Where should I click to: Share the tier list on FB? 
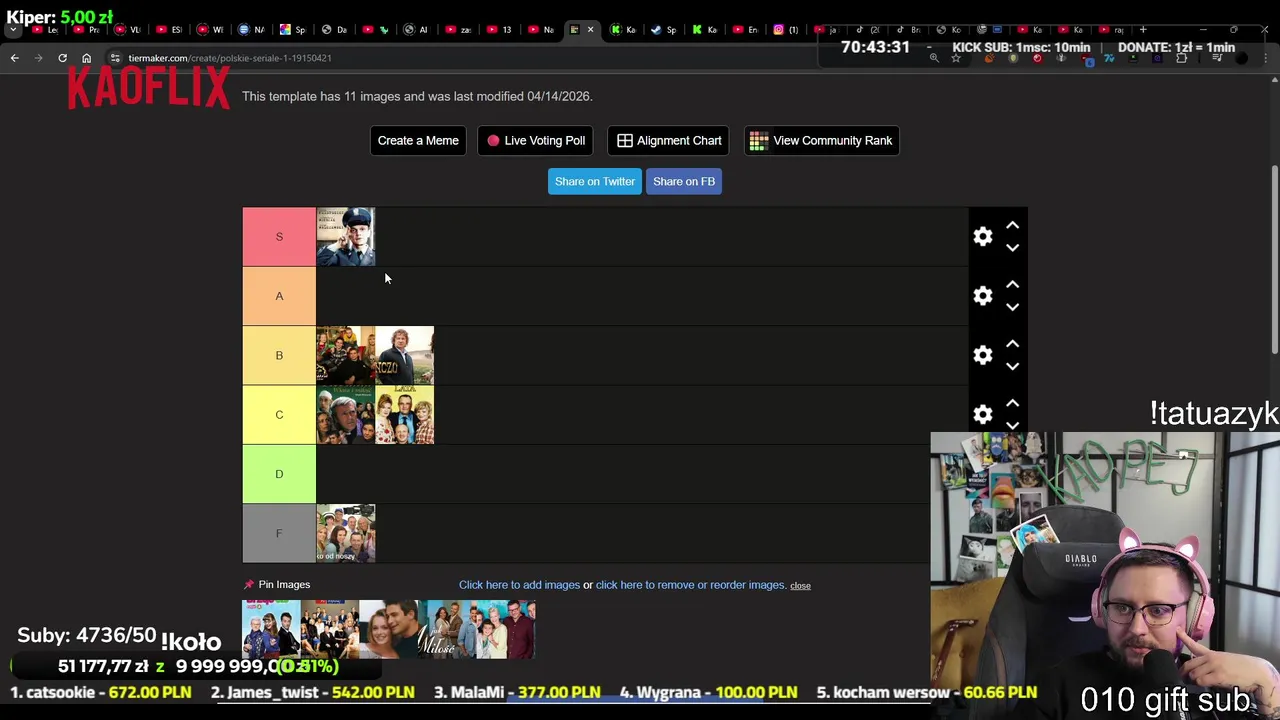click(x=684, y=181)
